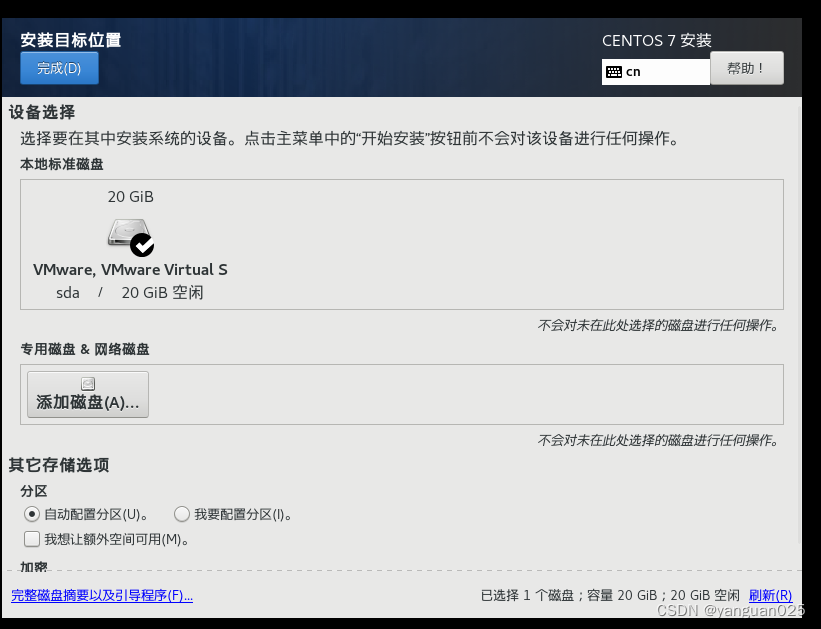821x629 pixels.
Task: Click the checkmark on the selected disk
Action: pos(143,244)
